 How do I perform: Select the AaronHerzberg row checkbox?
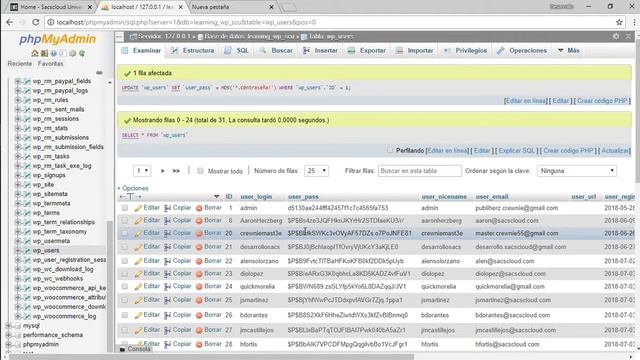click(x=124, y=221)
